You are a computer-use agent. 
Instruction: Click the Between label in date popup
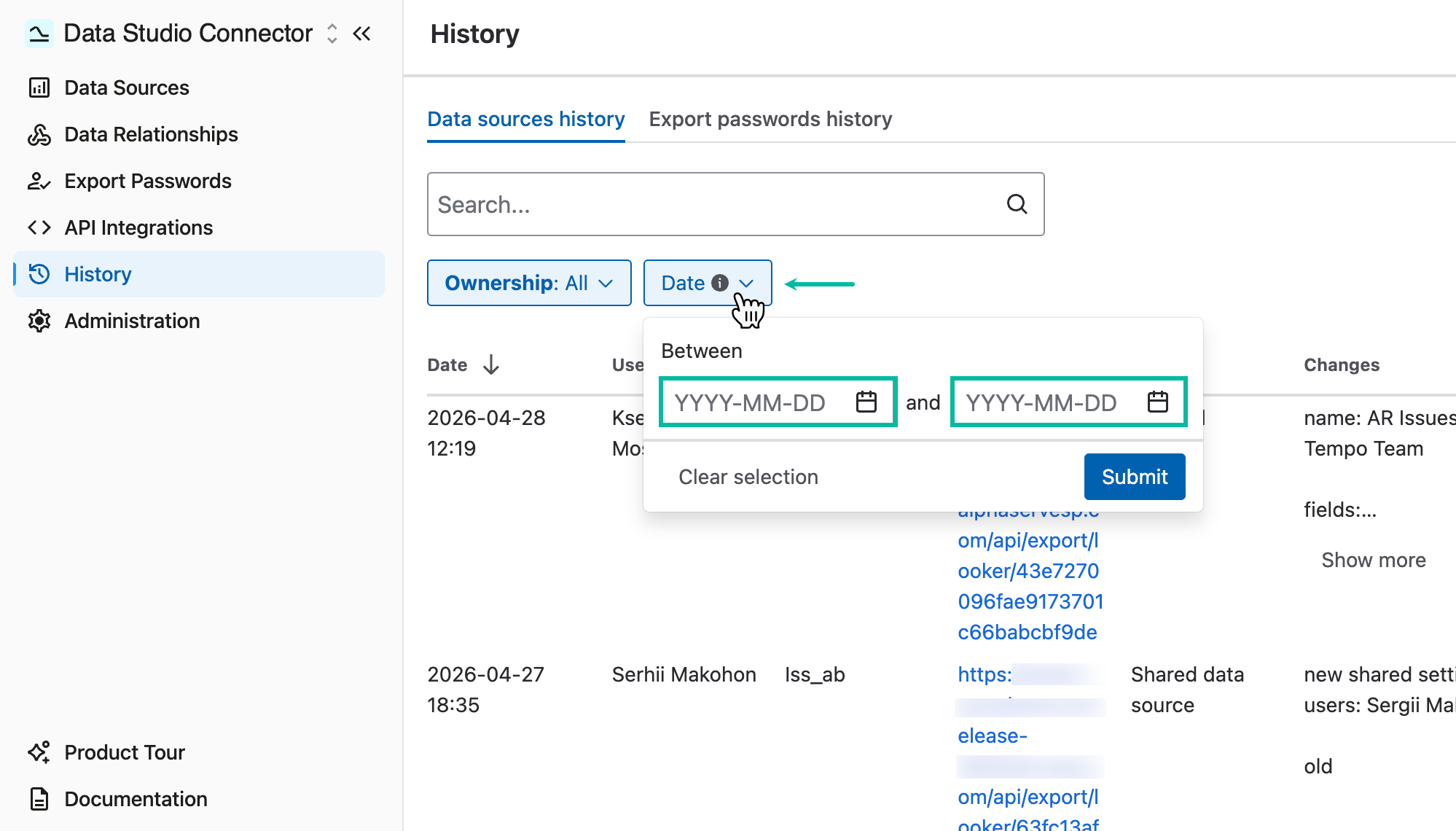coord(701,351)
